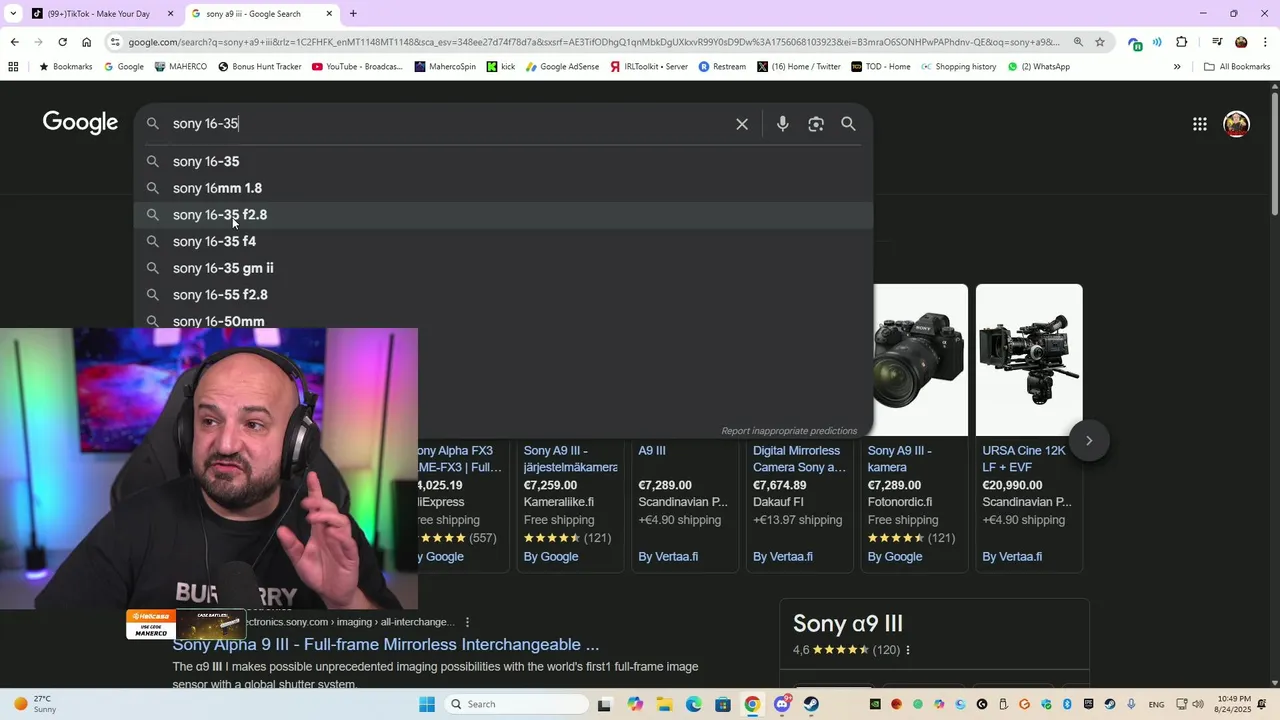Open the YouTube Broadcast bookmark
Viewport: 1280px width, 720px height.
point(357,67)
